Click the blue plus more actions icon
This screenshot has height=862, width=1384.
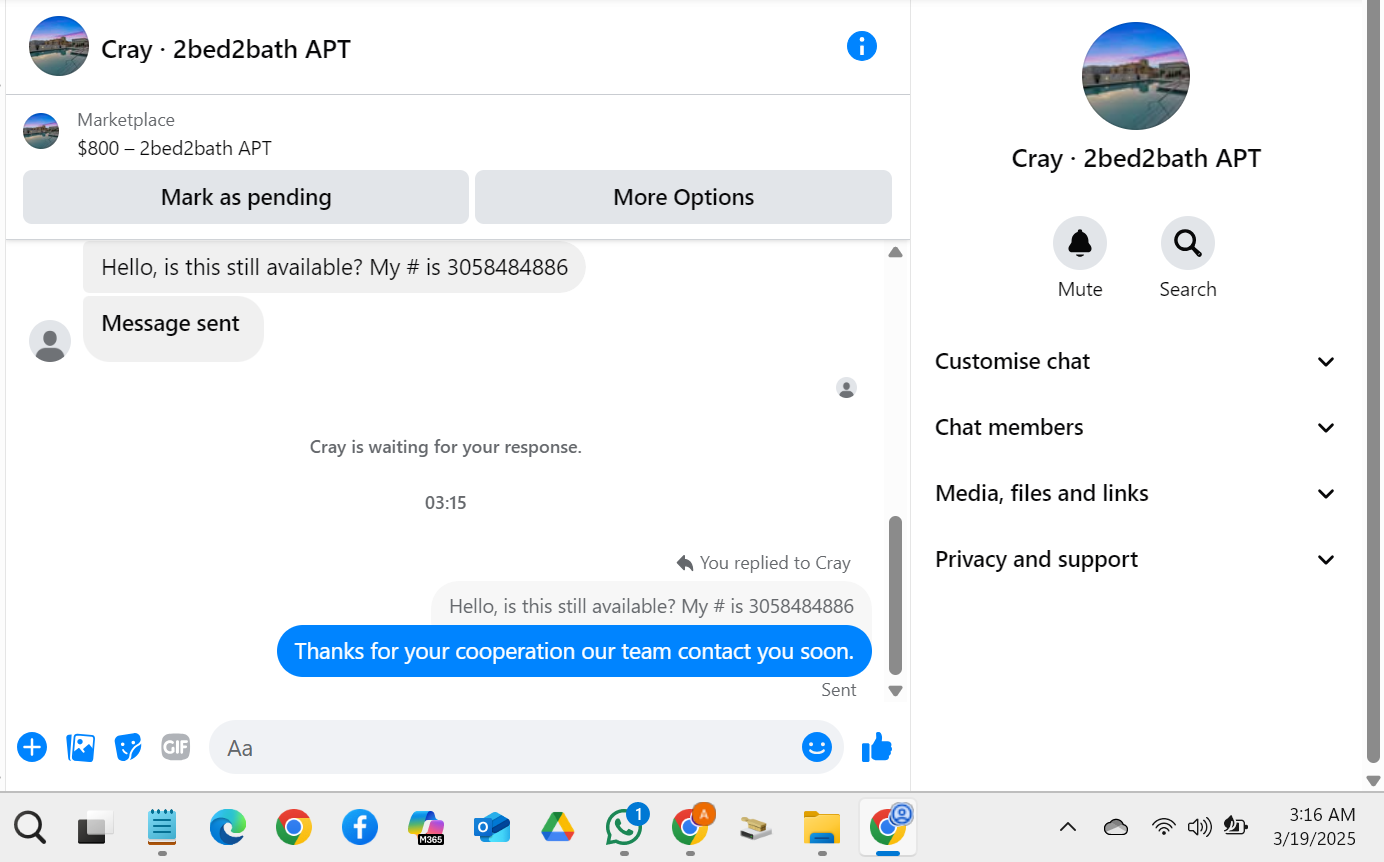[x=32, y=747]
